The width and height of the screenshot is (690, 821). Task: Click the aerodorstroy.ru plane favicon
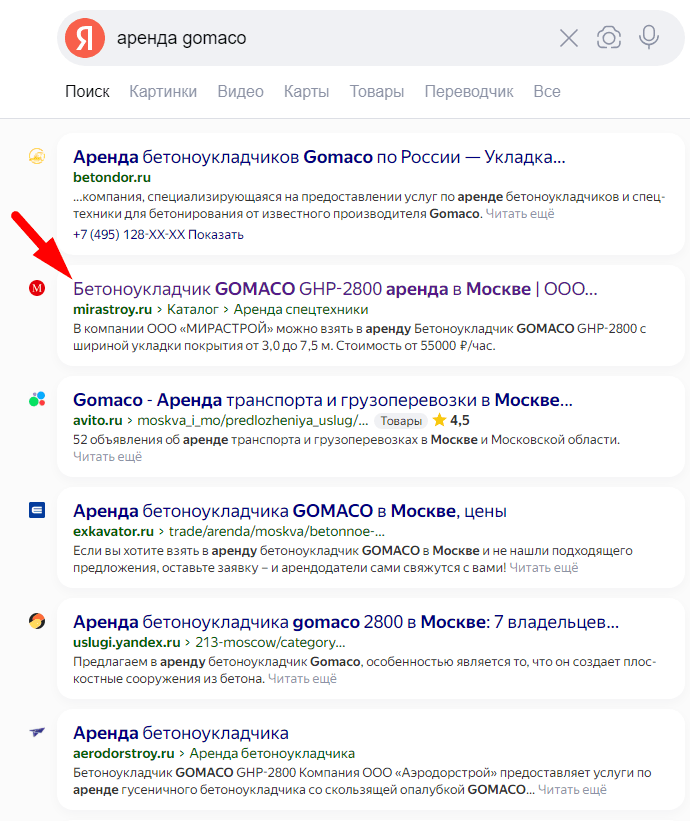point(37,732)
